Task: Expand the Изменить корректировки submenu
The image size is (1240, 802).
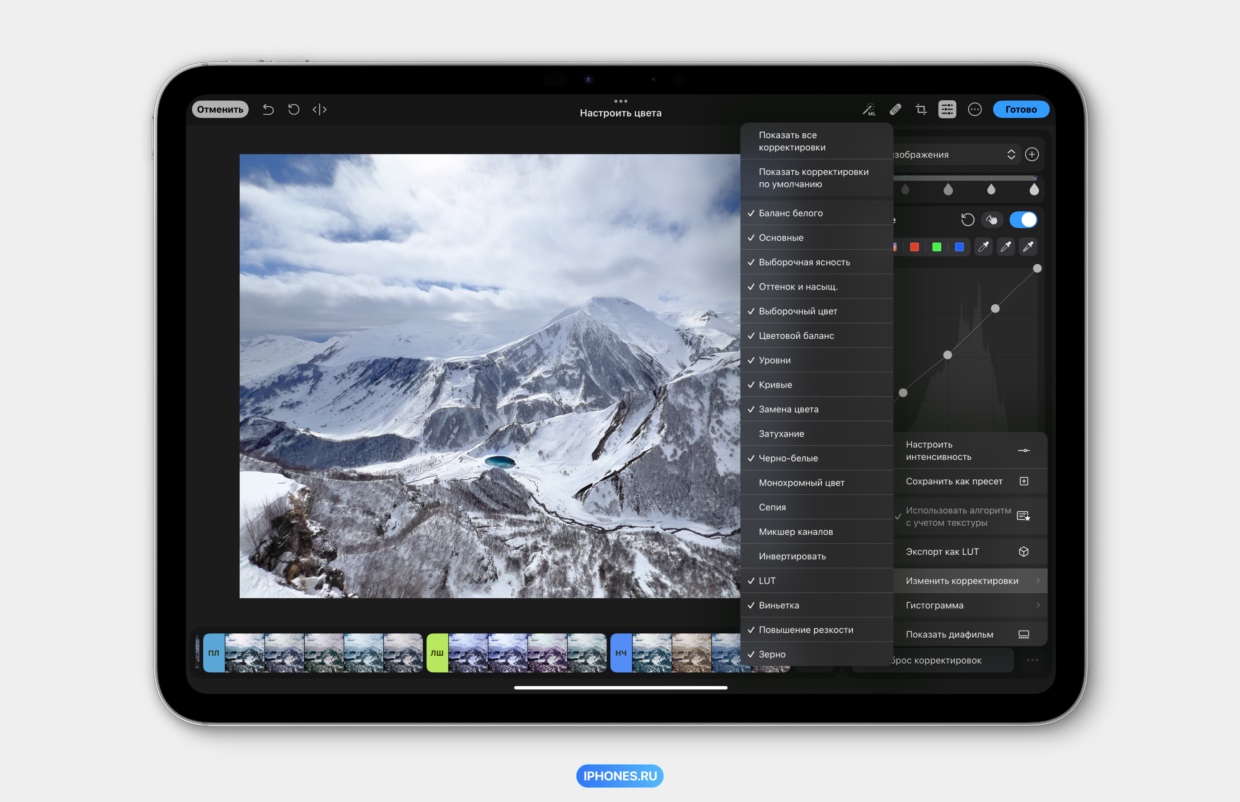Action: (x=970, y=581)
